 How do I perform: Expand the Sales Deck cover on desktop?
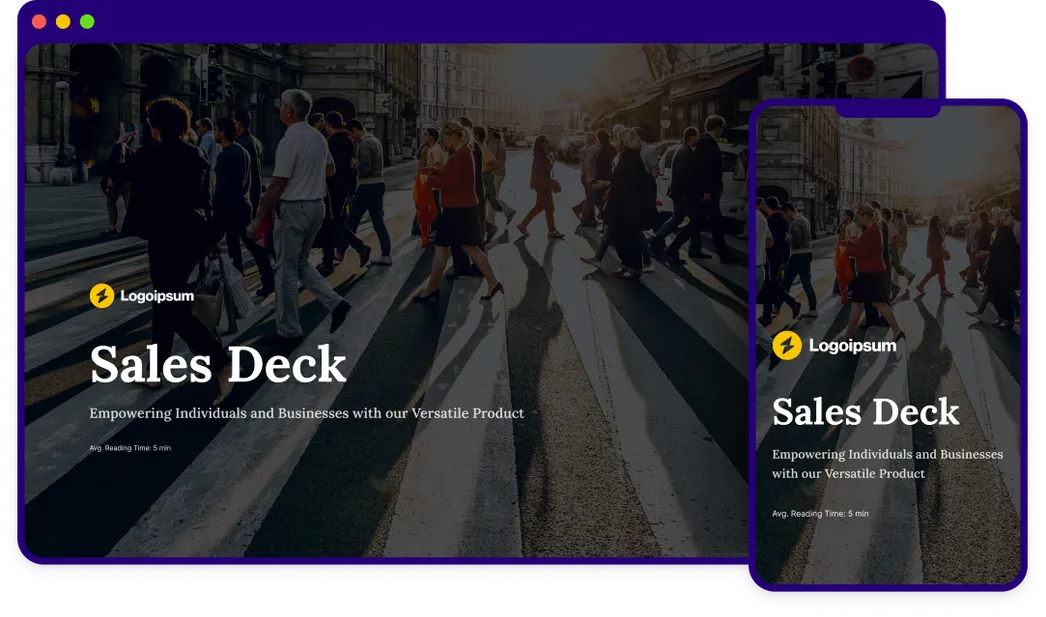click(x=400, y=300)
